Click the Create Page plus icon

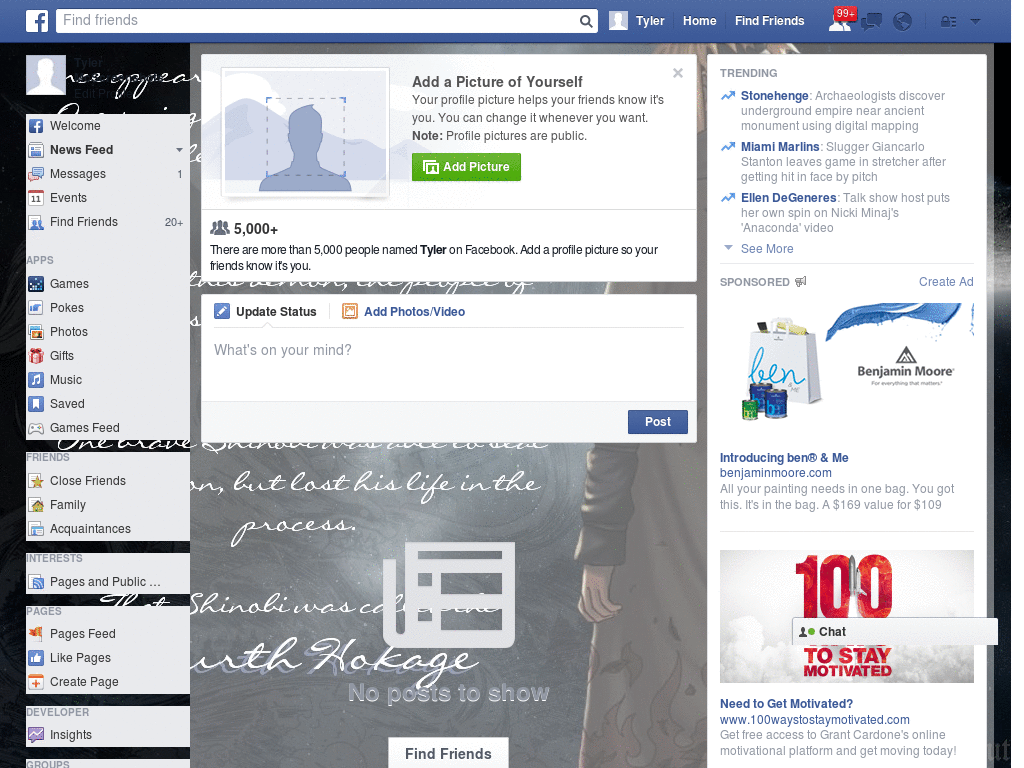tap(36, 682)
